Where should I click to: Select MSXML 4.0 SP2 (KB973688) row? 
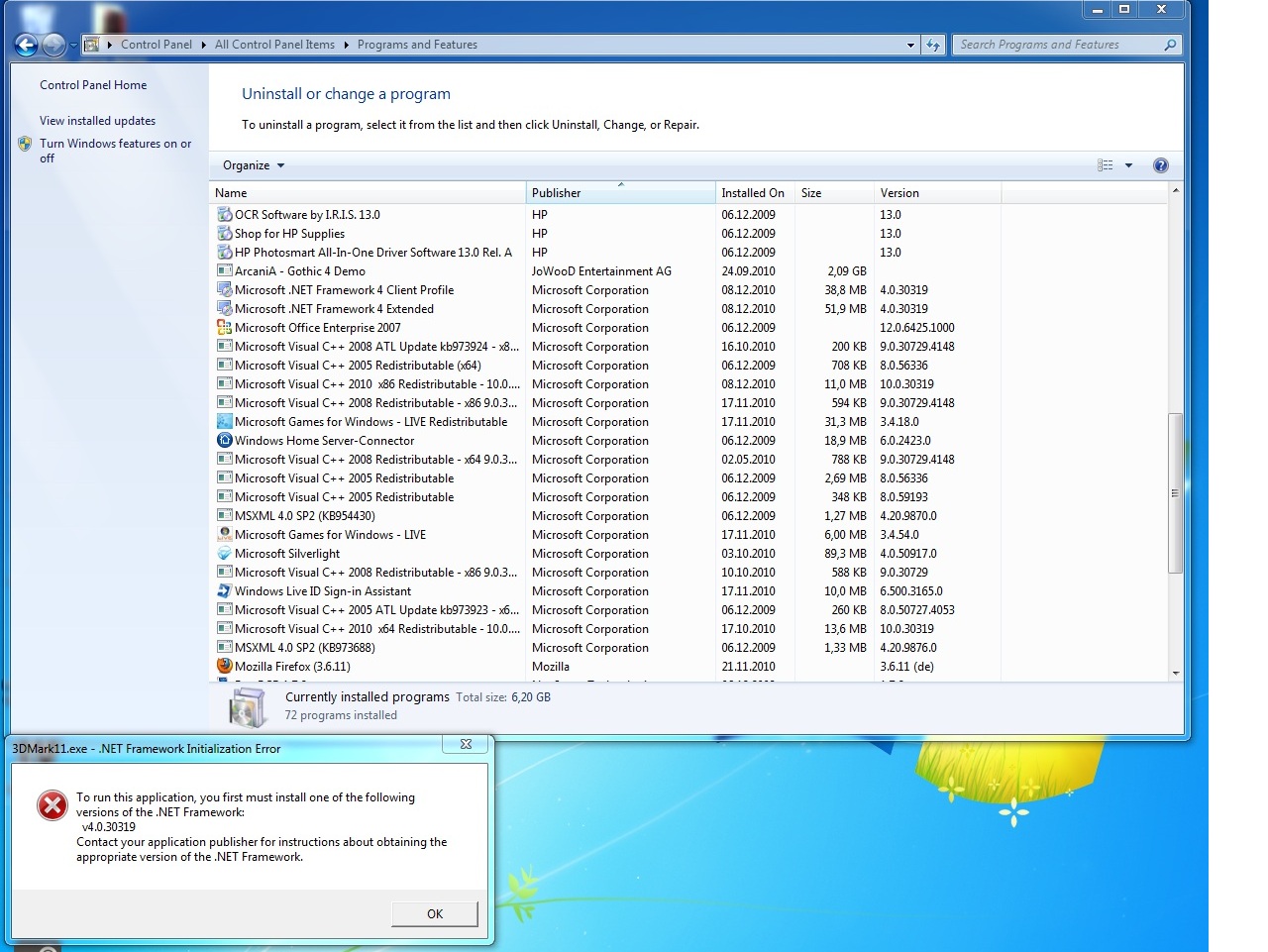tap(689, 647)
